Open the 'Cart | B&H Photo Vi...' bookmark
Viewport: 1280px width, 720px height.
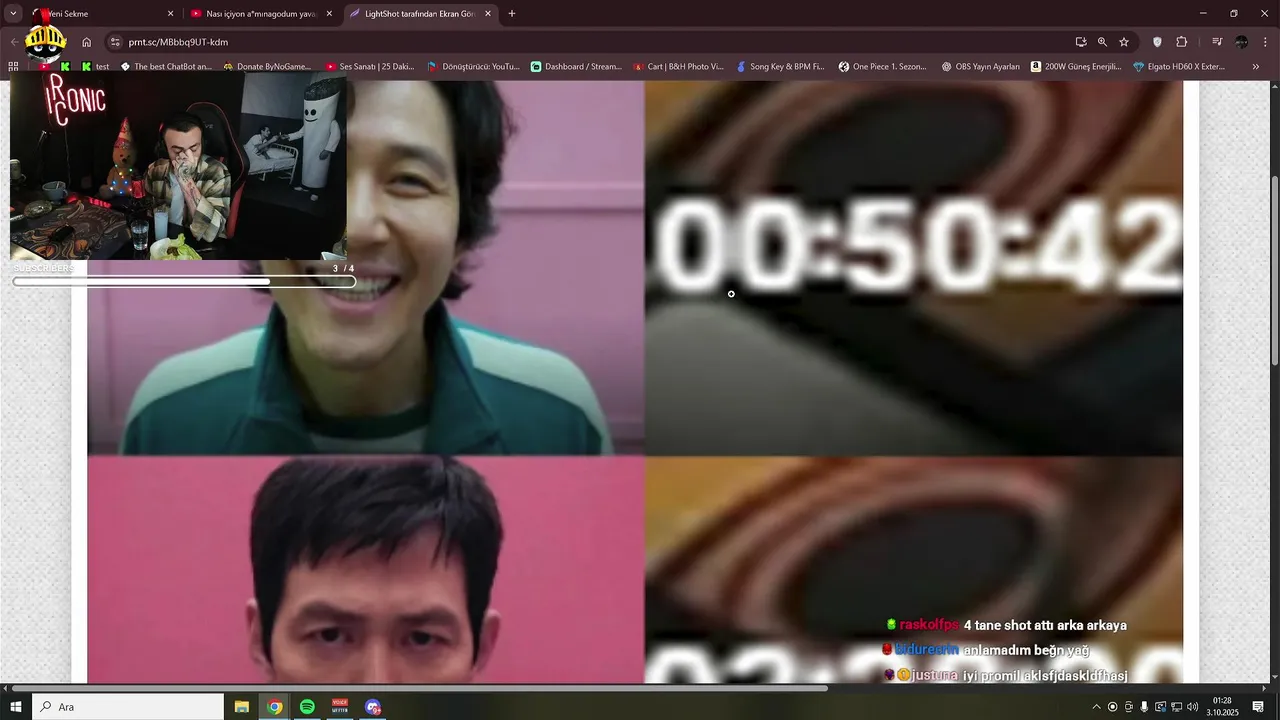(678, 67)
